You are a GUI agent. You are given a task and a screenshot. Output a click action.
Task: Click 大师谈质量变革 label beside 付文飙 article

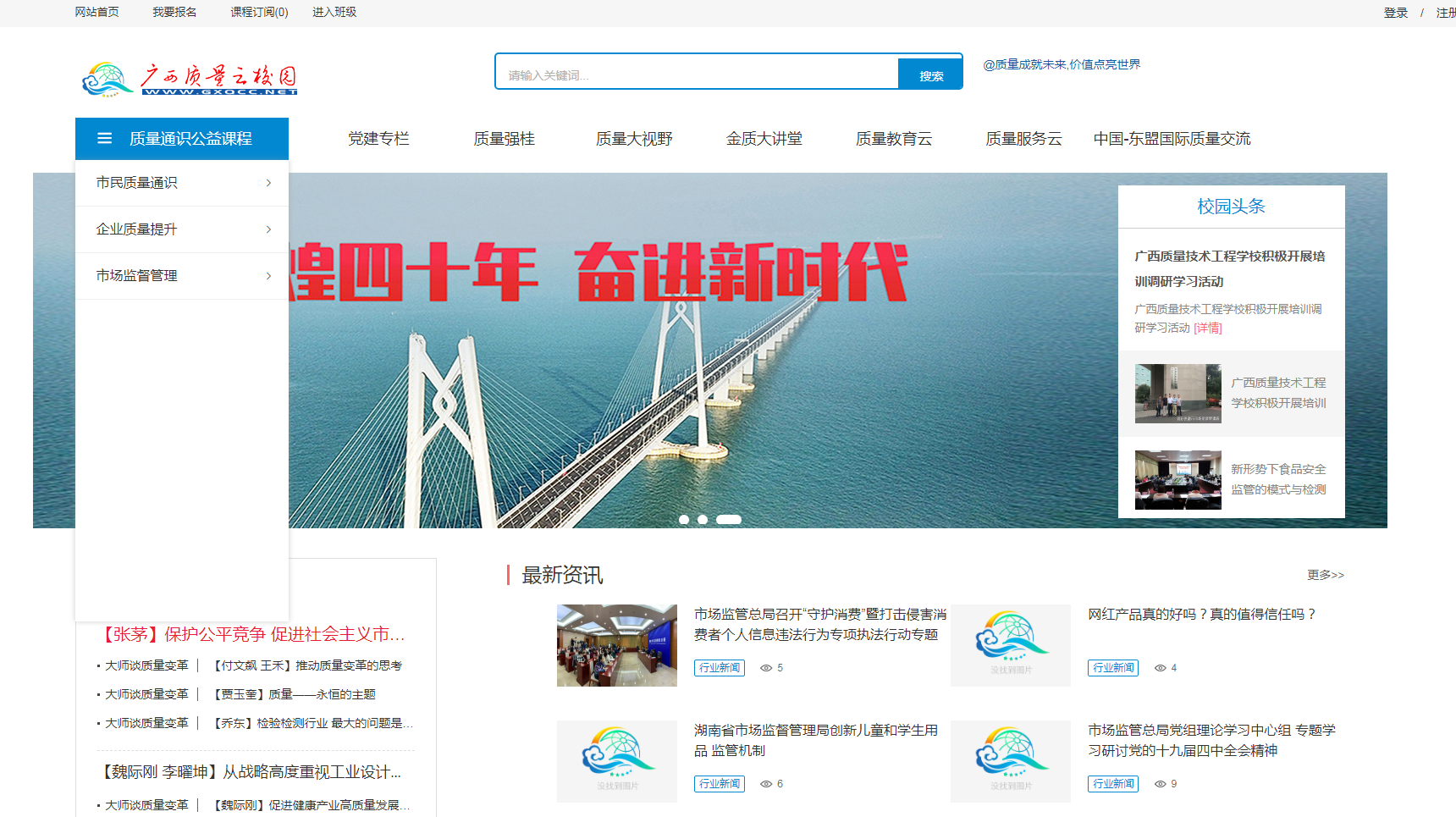tap(146, 666)
